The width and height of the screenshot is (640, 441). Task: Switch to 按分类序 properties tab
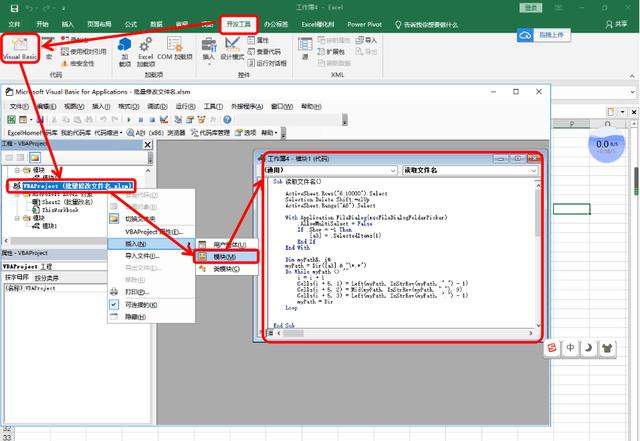pos(47,278)
